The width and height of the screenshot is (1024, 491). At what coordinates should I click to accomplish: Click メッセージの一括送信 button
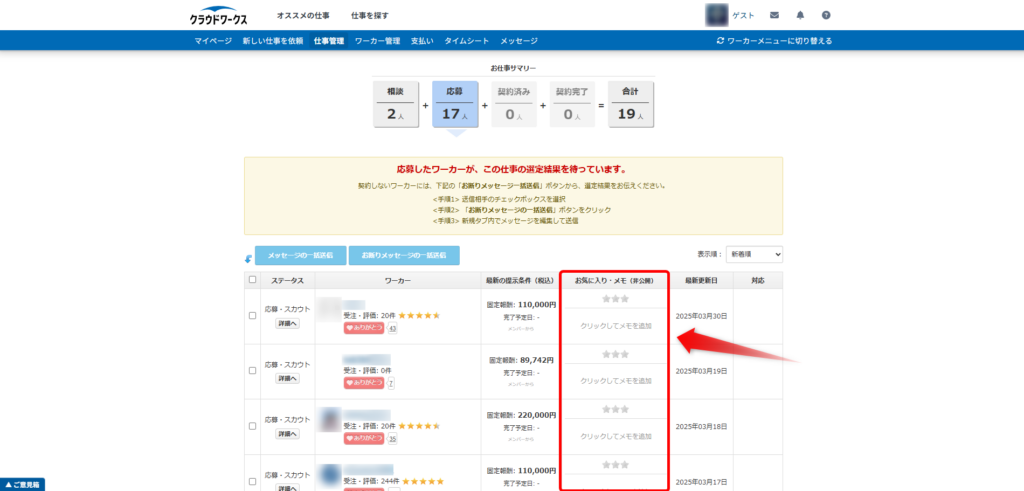[300, 255]
